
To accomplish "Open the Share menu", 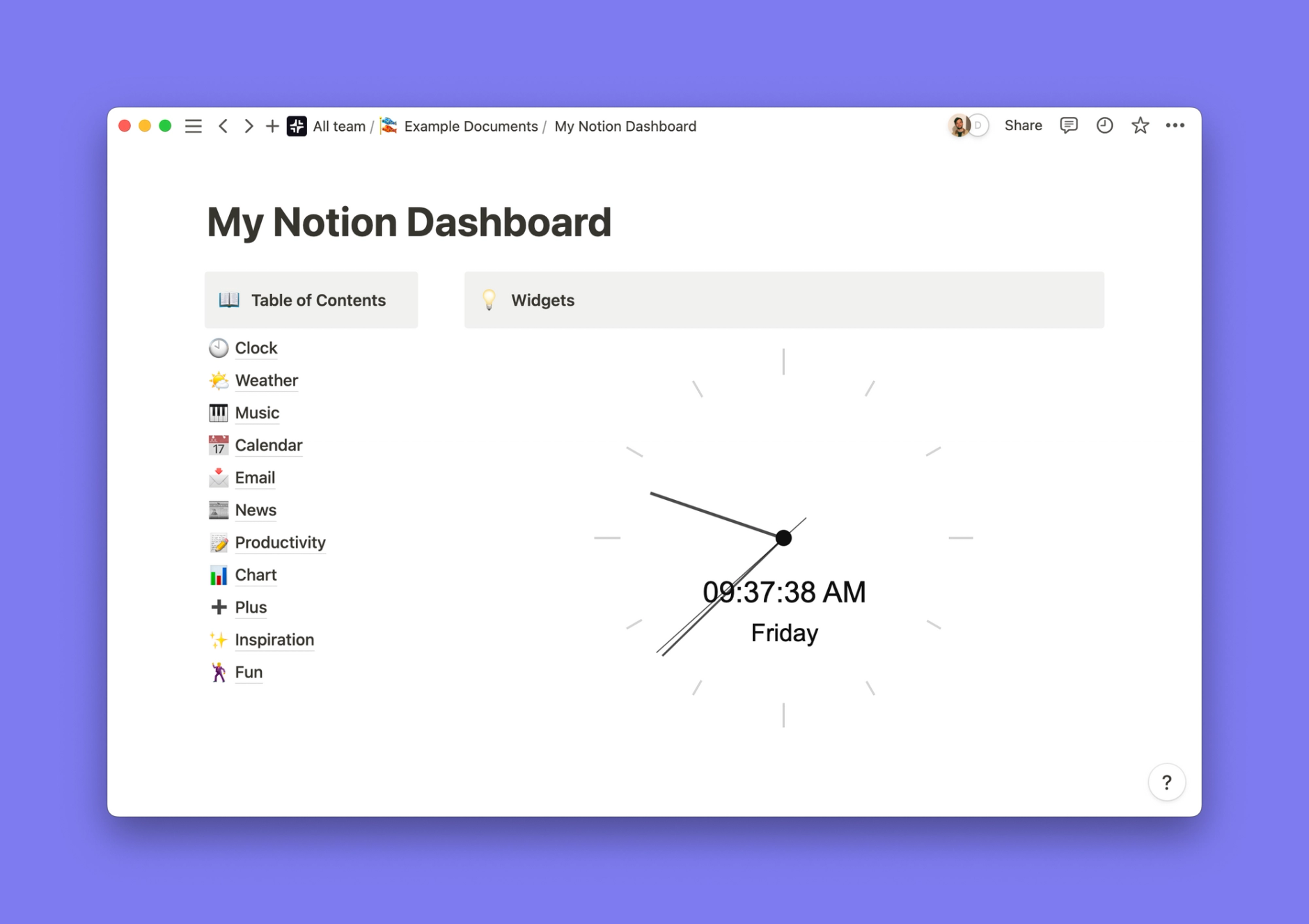I will point(1023,125).
